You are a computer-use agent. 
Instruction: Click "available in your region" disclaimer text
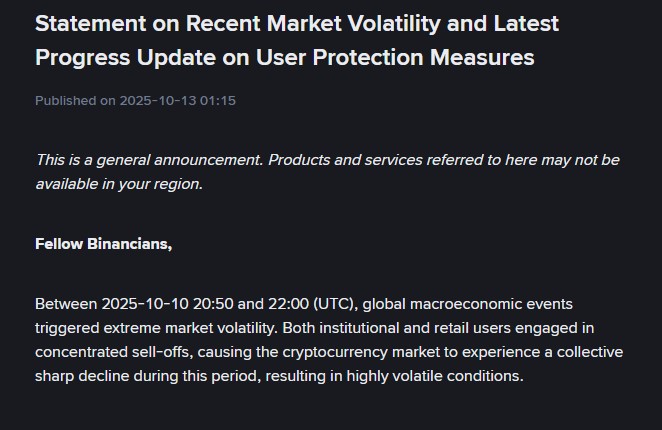click(x=118, y=184)
